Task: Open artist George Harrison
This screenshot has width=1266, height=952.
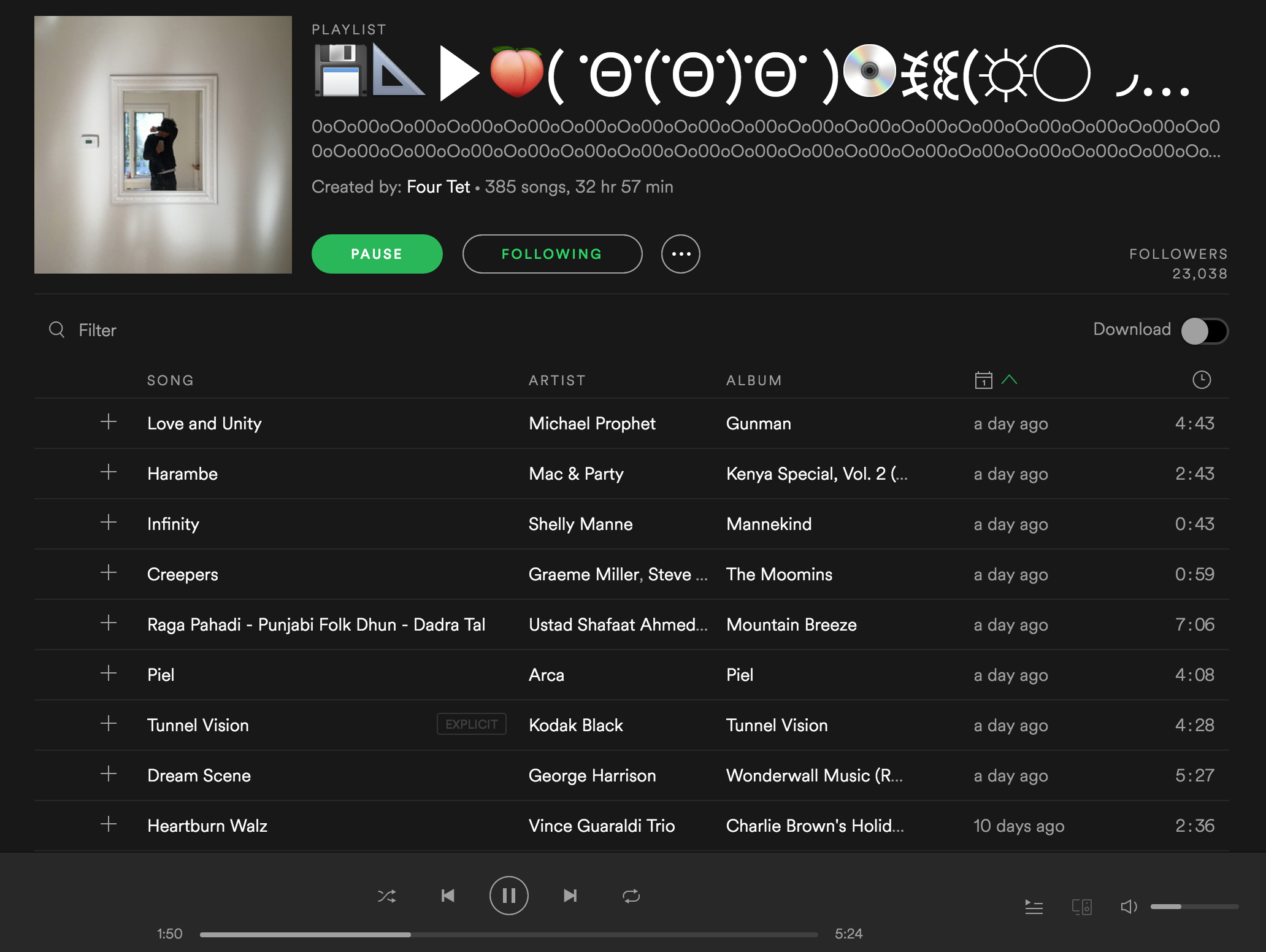Action: click(x=593, y=775)
